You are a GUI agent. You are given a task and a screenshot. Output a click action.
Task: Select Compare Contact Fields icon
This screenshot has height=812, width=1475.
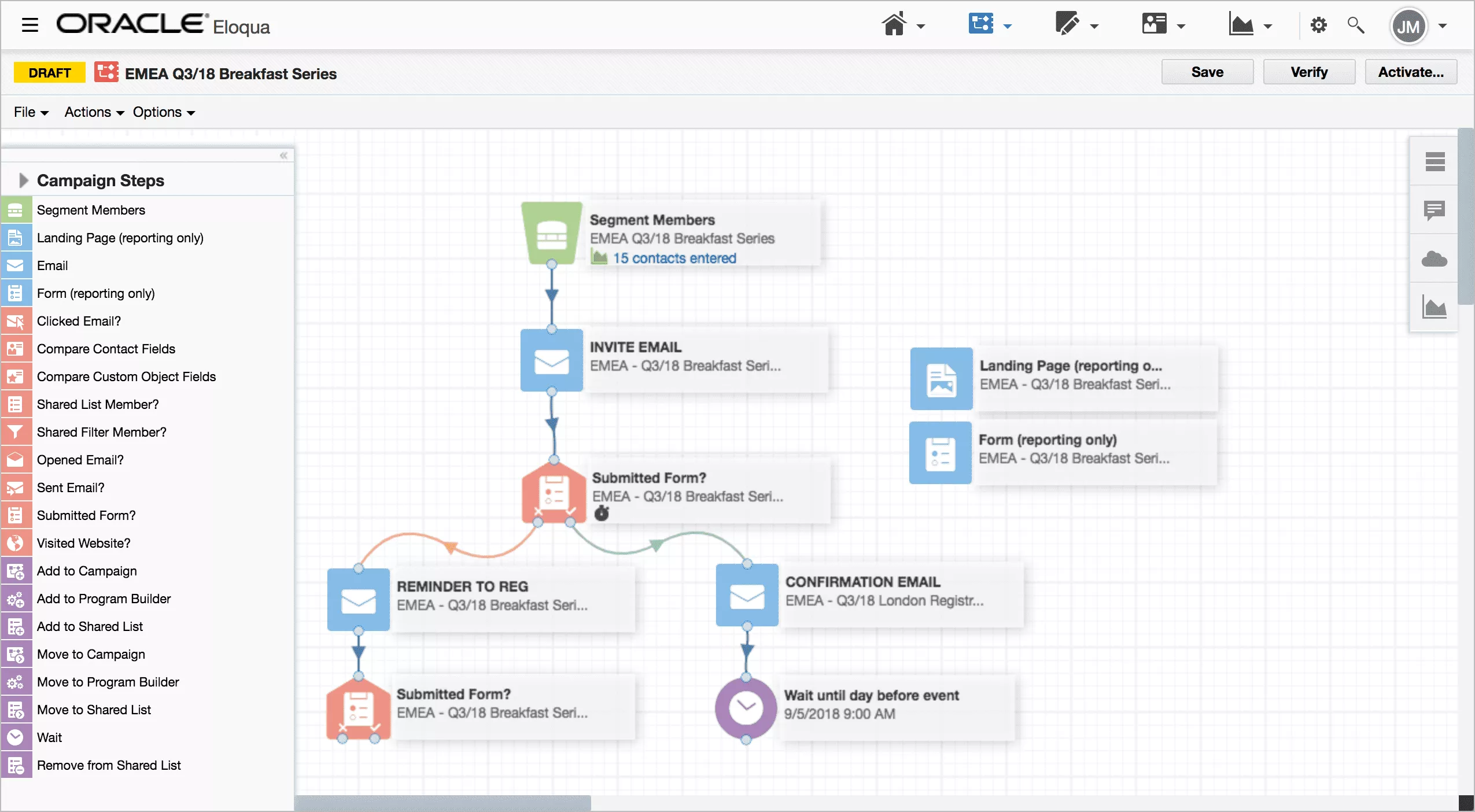pyautogui.click(x=16, y=349)
